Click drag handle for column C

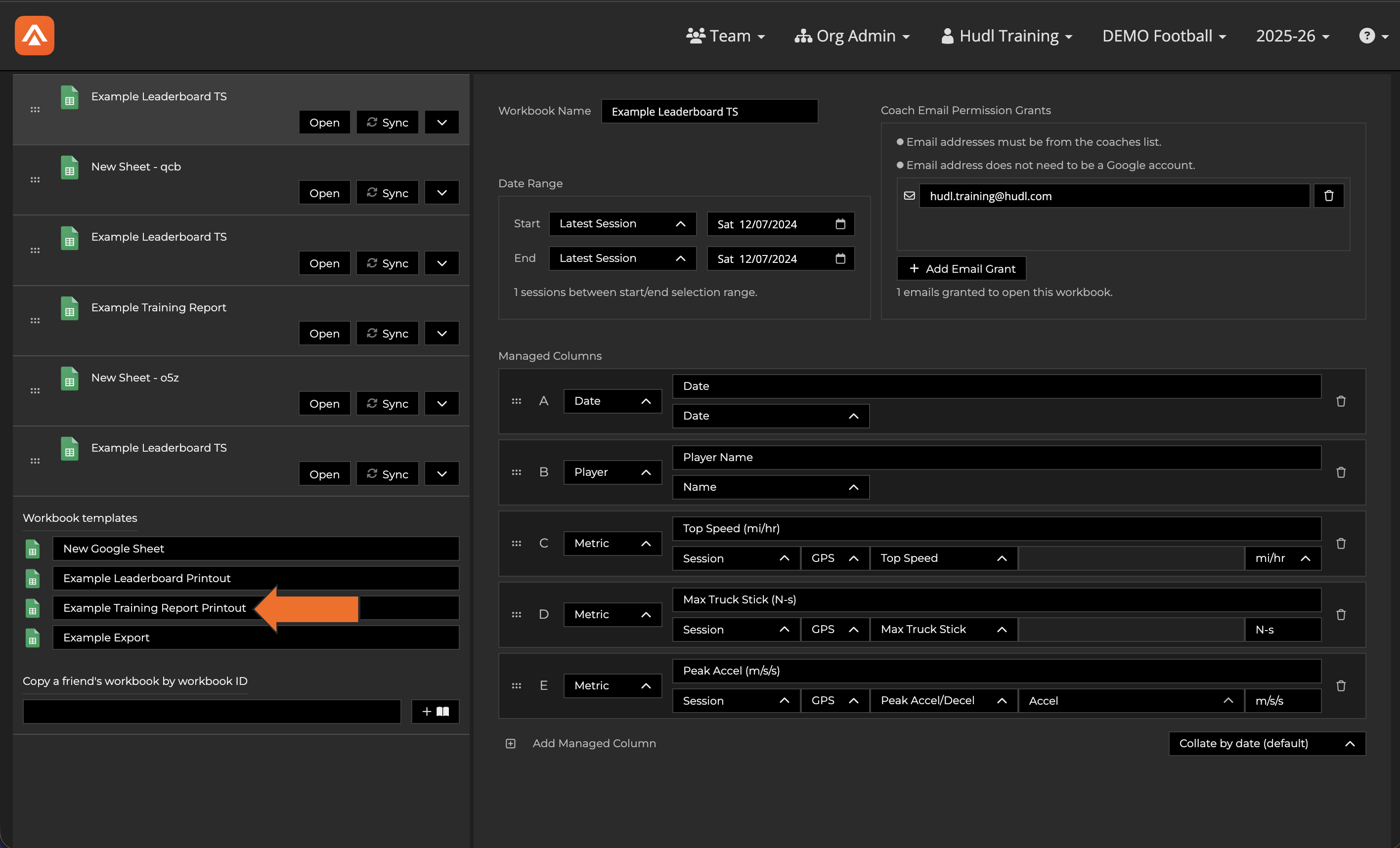pyautogui.click(x=516, y=544)
